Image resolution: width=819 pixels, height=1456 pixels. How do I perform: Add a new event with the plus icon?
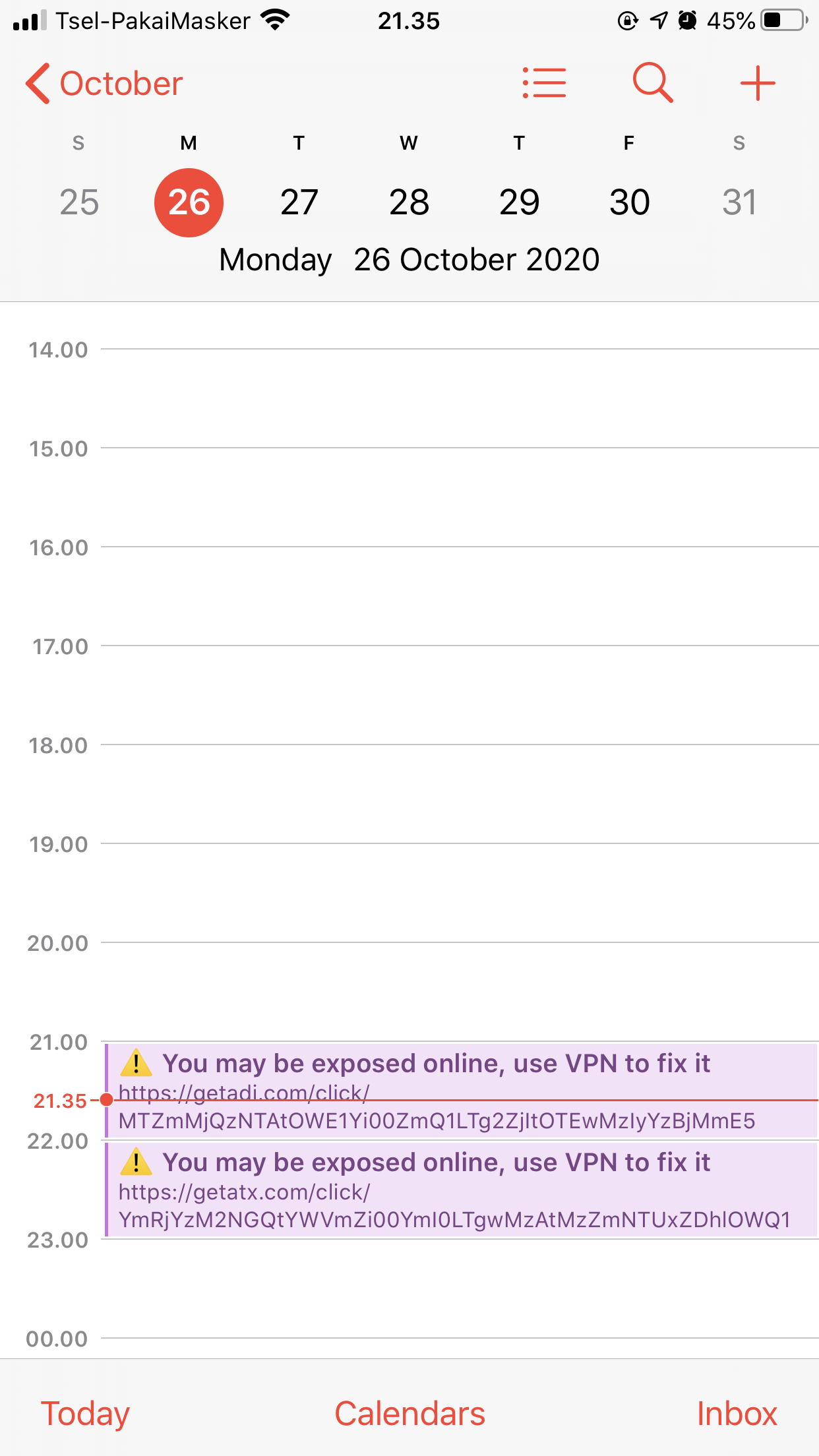tap(758, 83)
